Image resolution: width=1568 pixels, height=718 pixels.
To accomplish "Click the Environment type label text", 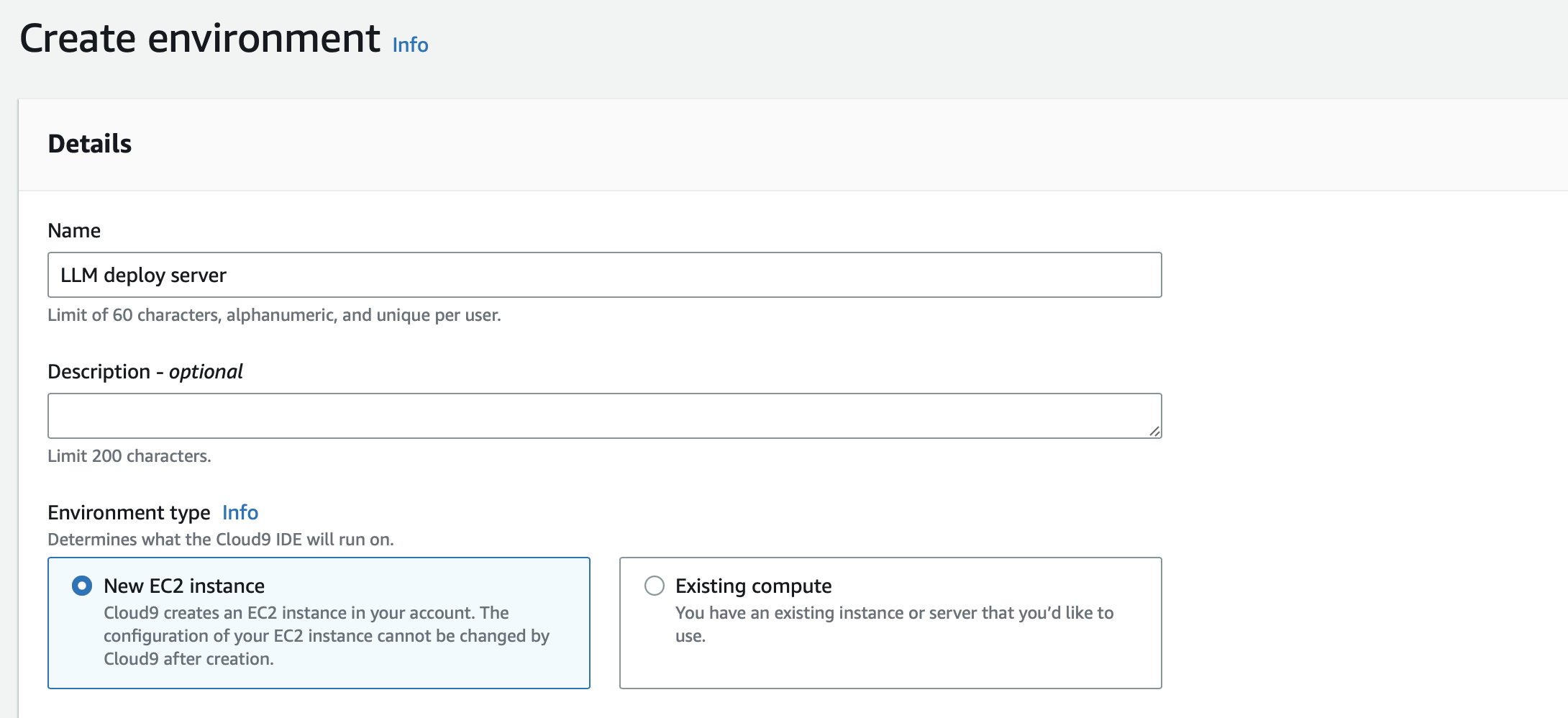I will click(129, 512).
